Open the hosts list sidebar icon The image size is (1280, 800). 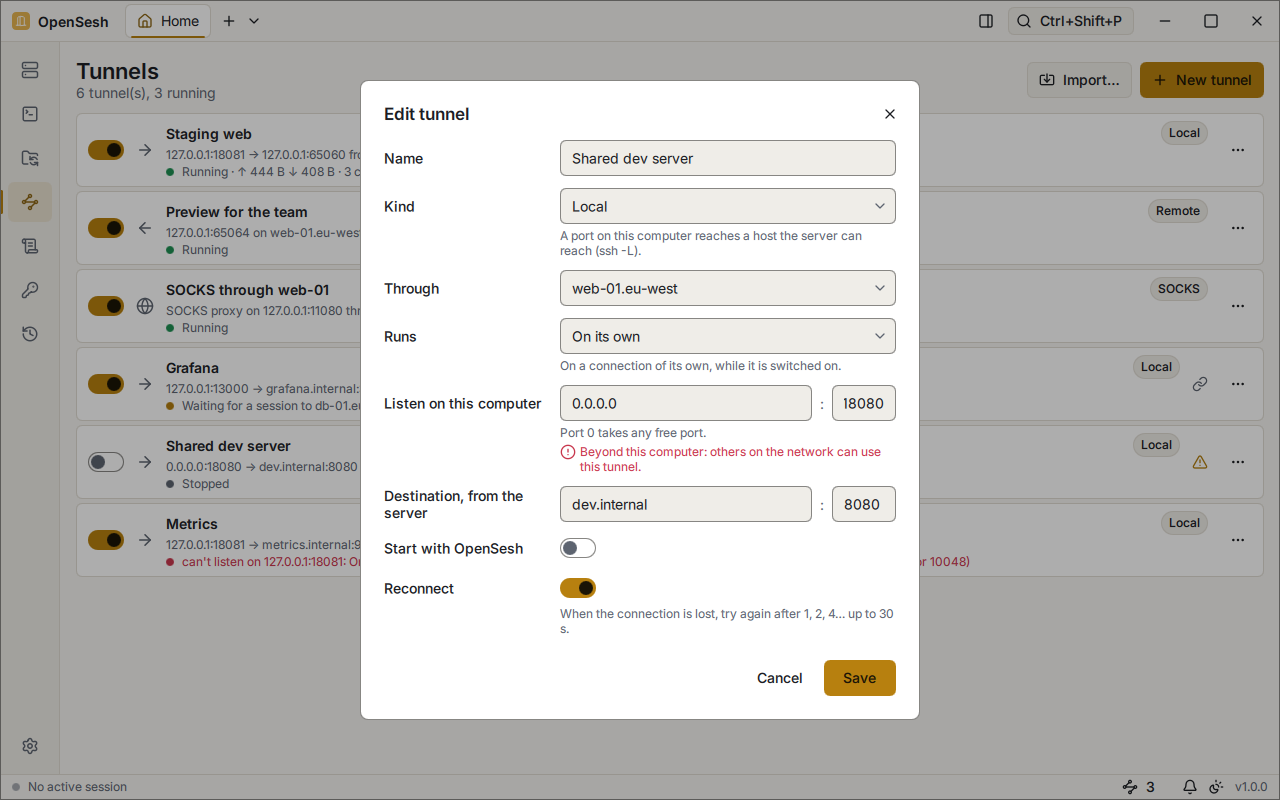click(30, 70)
